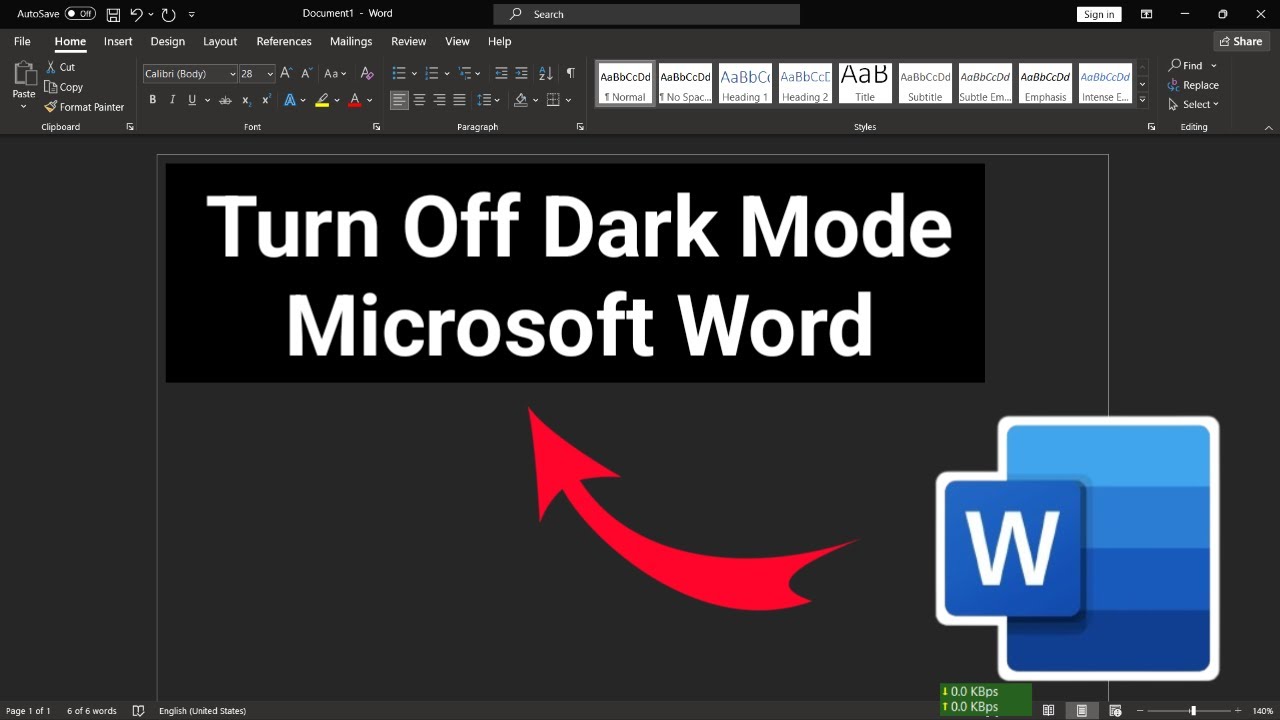Click Replace in Editing group
1280x720 pixels.
[x=1194, y=85]
